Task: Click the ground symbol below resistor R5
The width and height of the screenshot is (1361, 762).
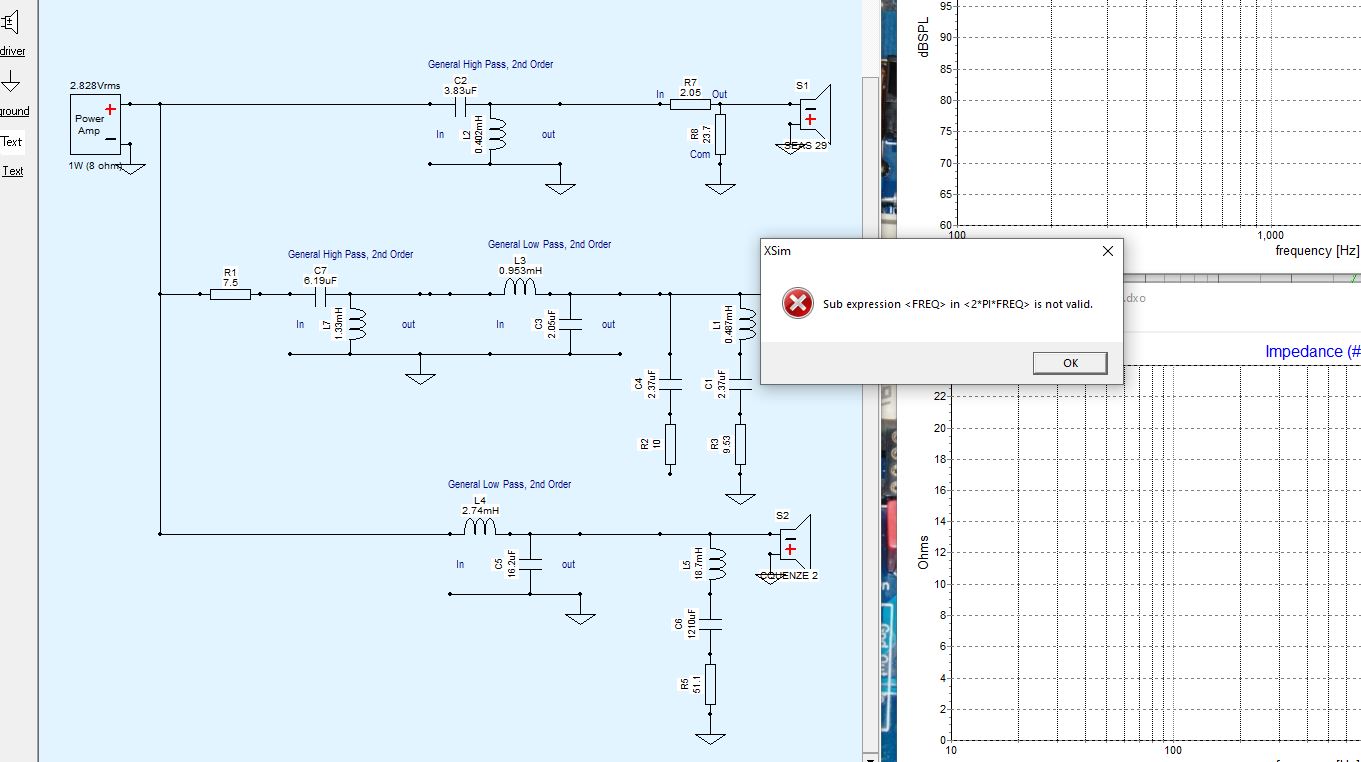Action: tap(710, 738)
